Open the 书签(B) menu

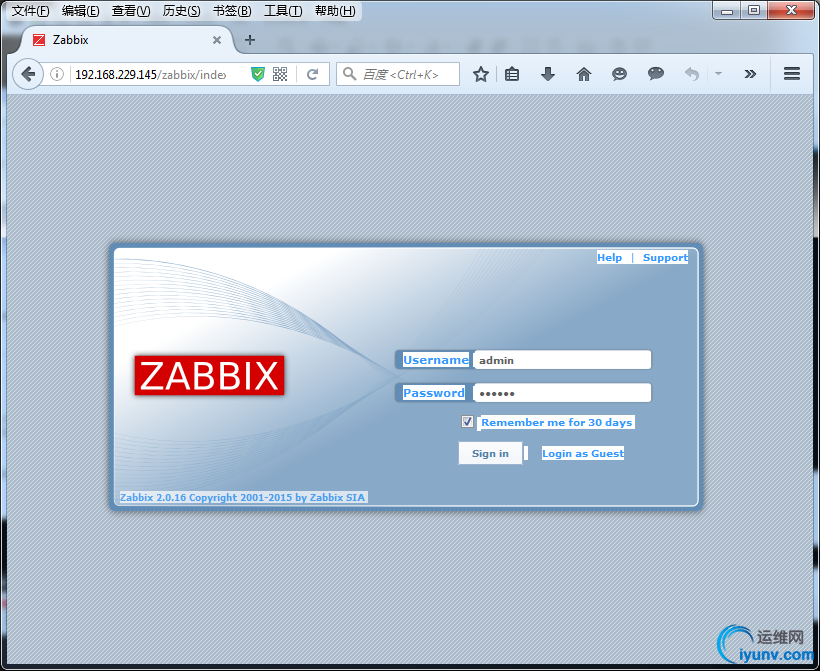pyautogui.click(x=232, y=11)
